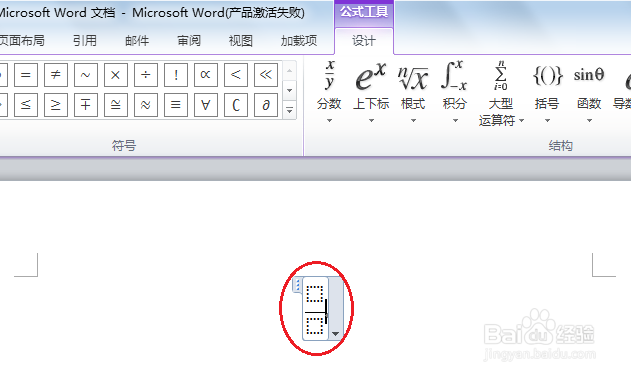Insert the much-less-than symbol
The image size is (631, 376).
266,75
